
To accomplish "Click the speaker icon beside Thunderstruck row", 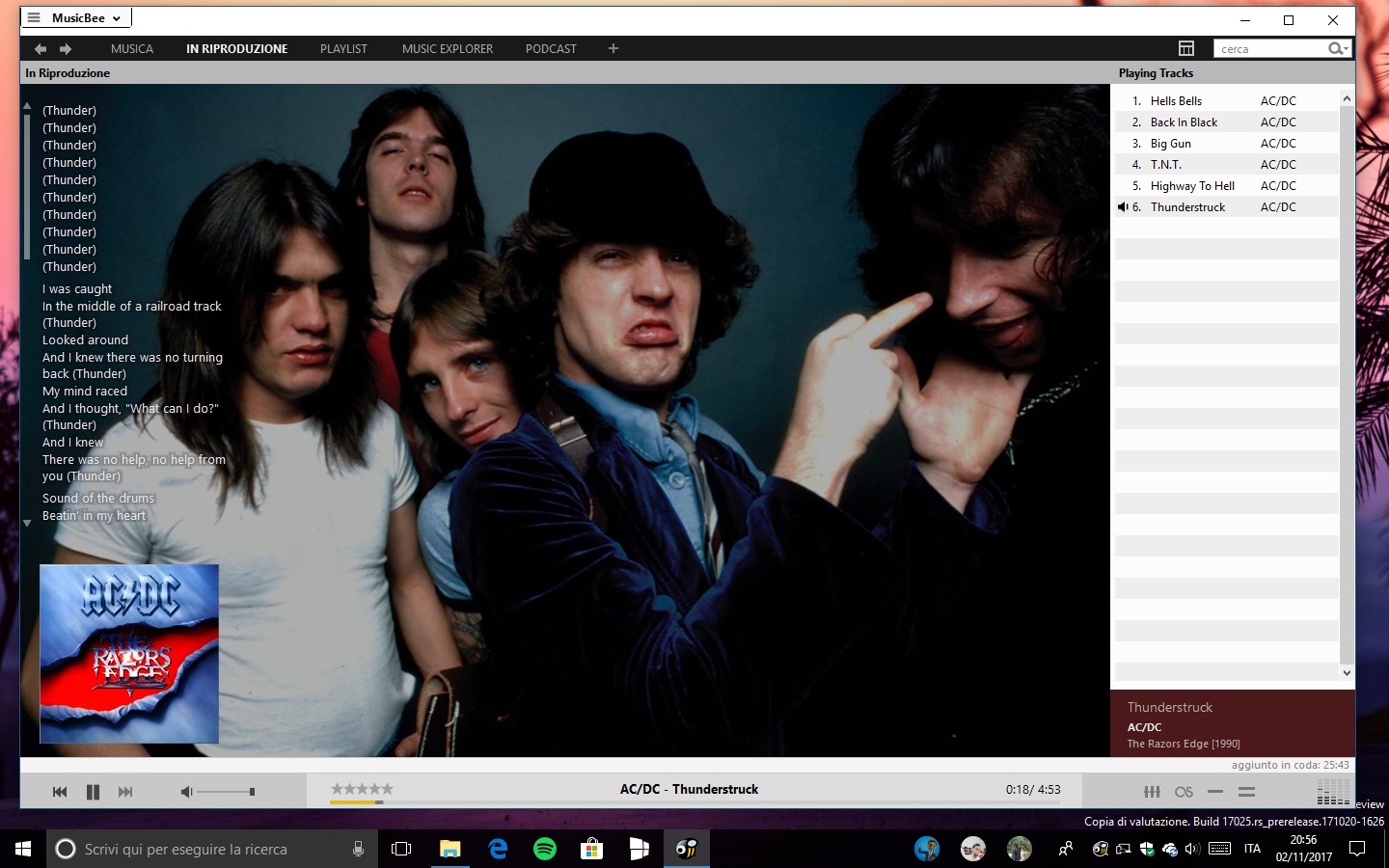I will (x=1123, y=206).
